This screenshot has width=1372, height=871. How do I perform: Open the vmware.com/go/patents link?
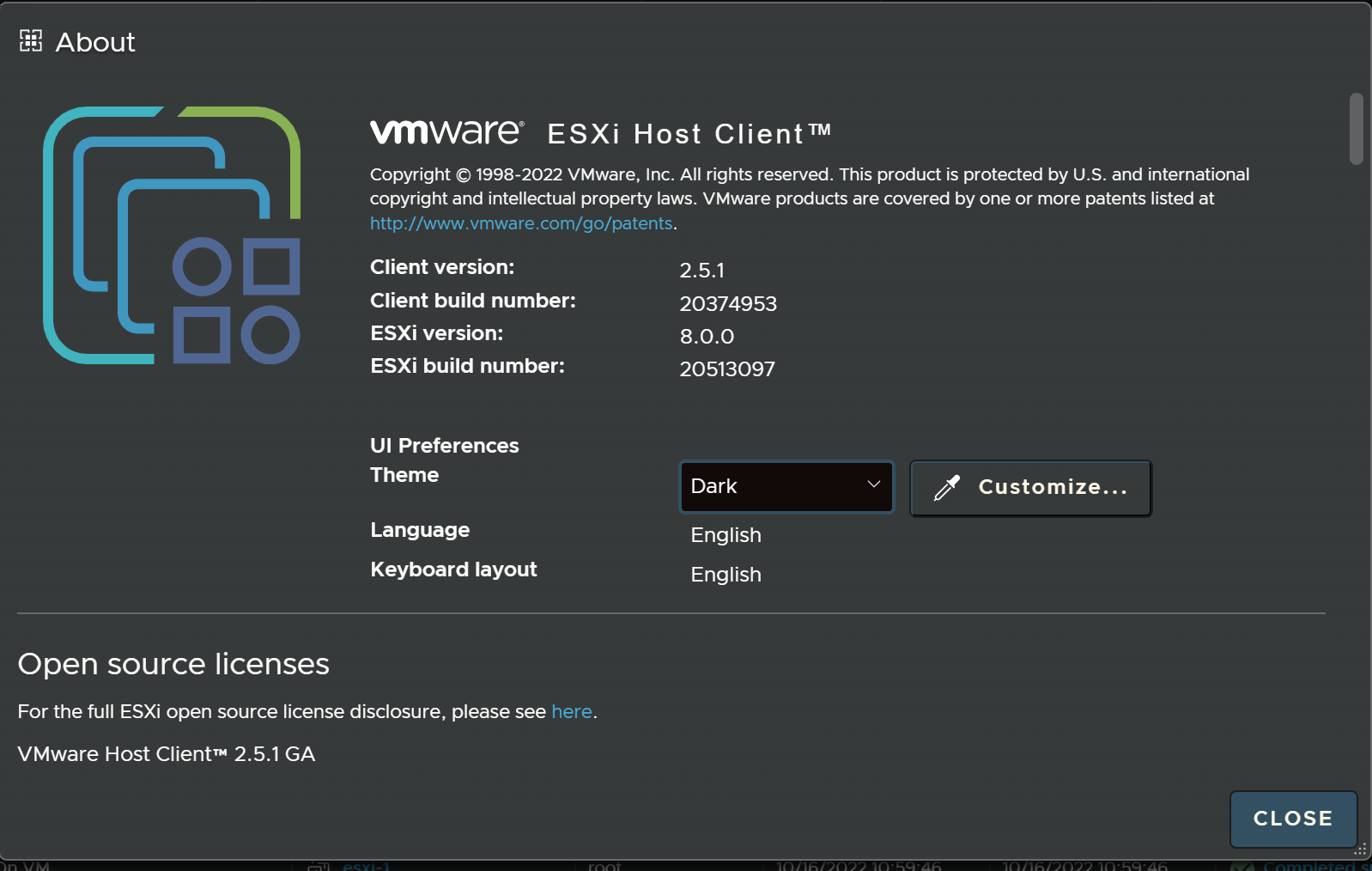point(521,223)
